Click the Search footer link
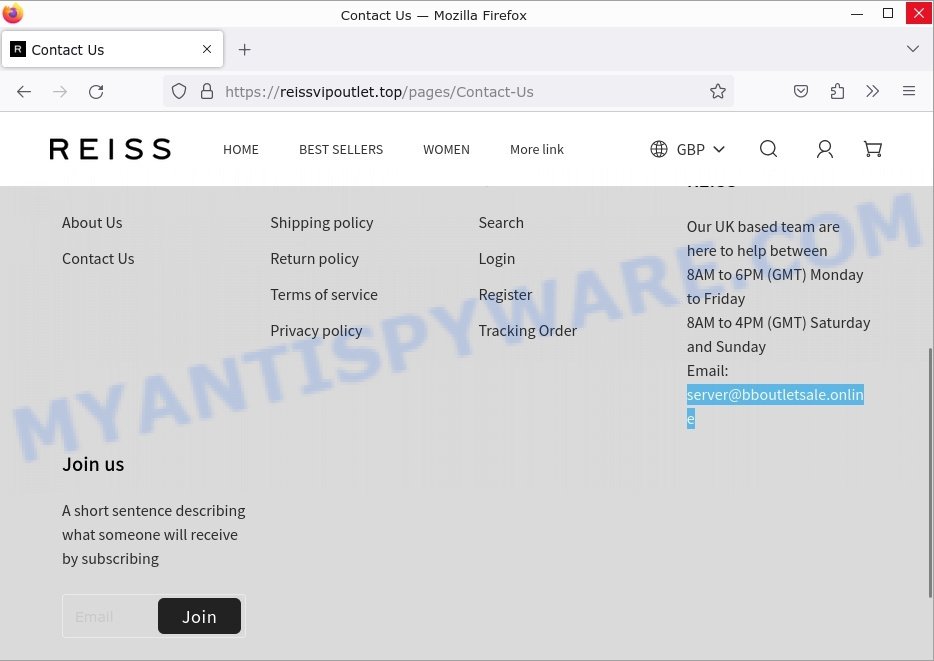This screenshot has width=934, height=661. [x=501, y=223]
